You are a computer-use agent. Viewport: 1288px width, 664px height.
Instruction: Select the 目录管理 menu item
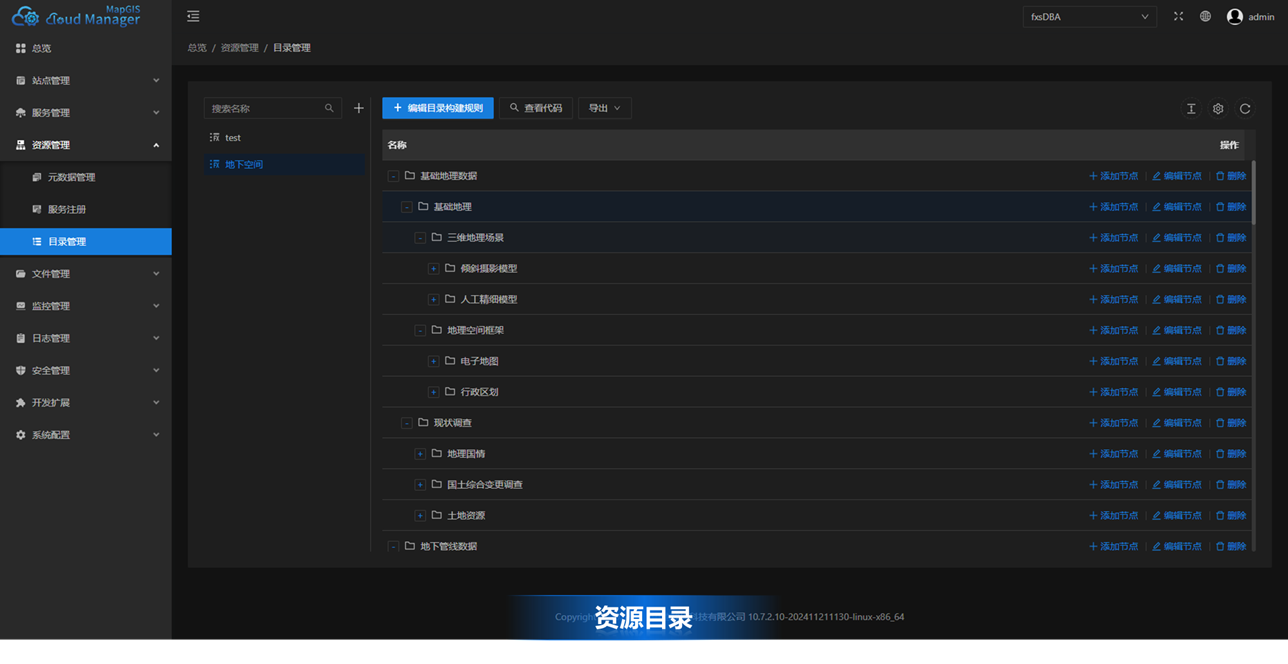click(85, 241)
